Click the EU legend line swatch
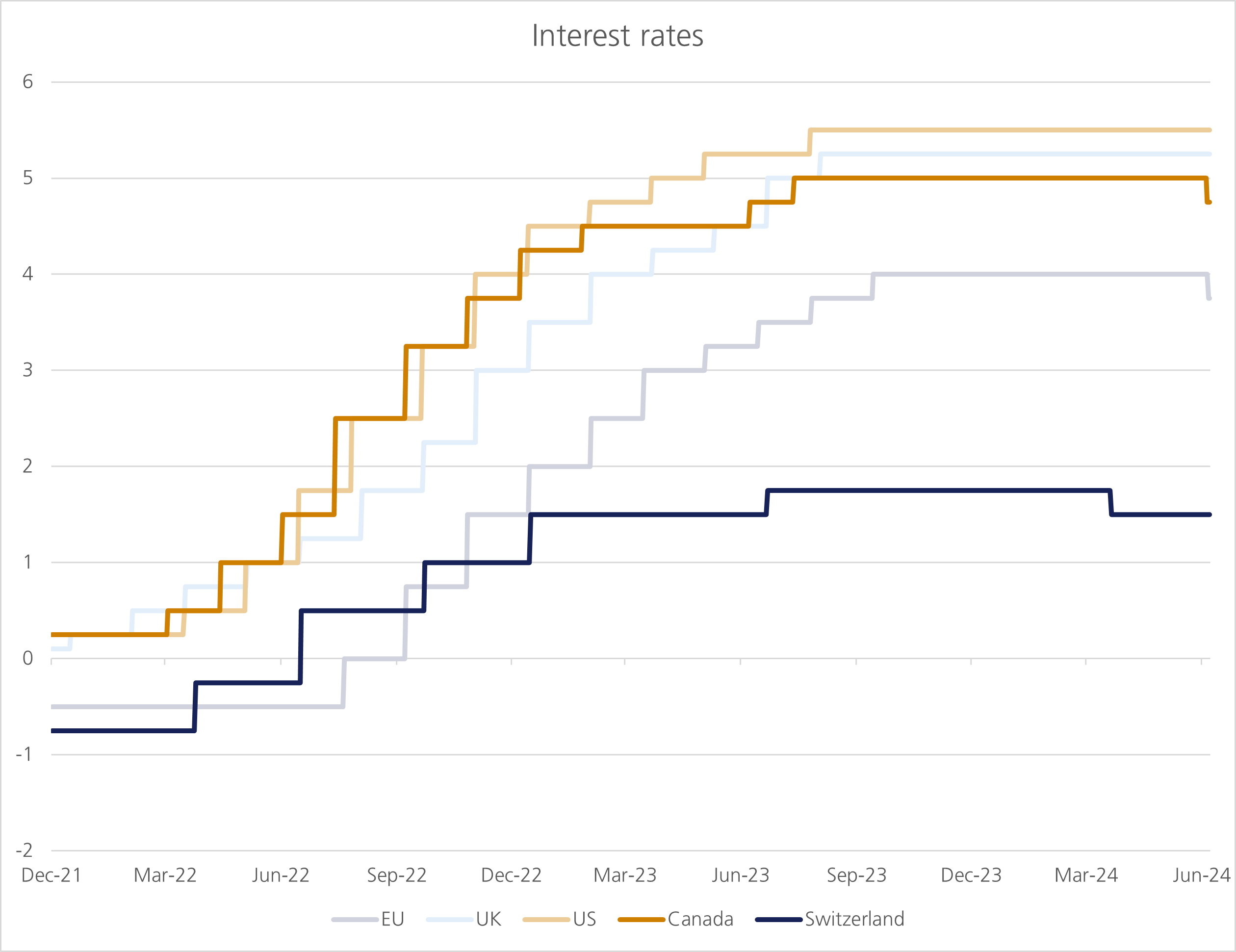The width and height of the screenshot is (1236, 952). (355, 920)
